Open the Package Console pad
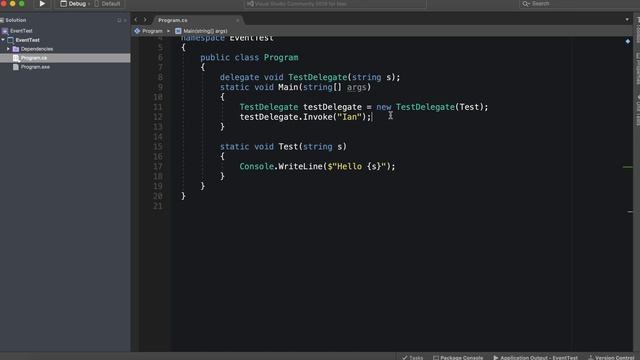 pyautogui.click(x=458, y=357)
